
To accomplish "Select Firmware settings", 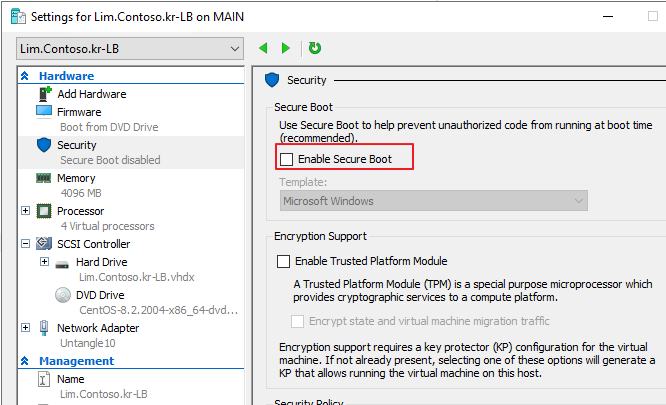I will coord(79,112).
